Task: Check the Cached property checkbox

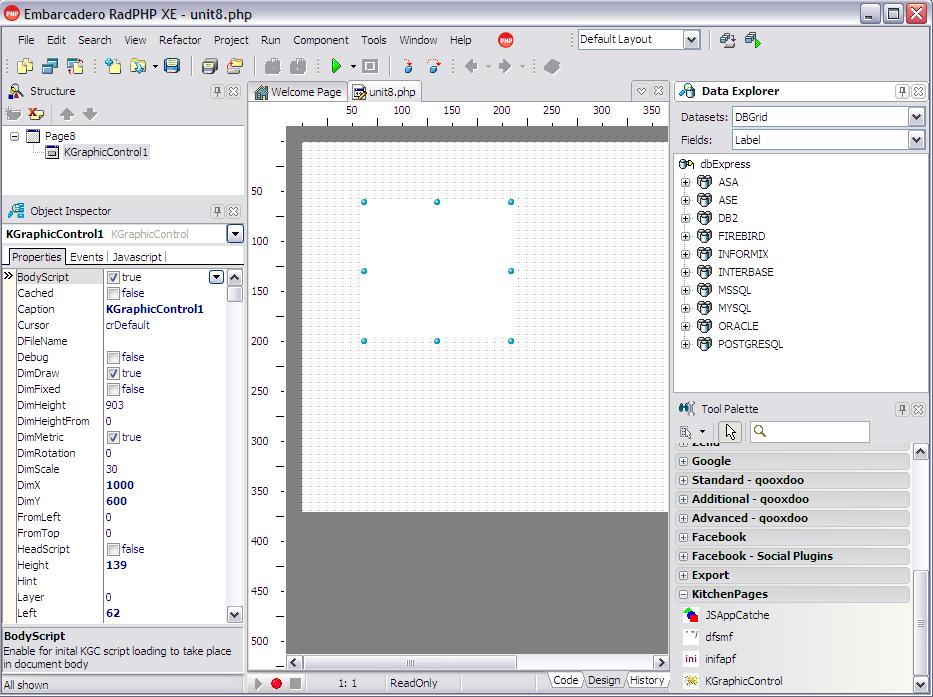Action: click(x=113, y=293)
